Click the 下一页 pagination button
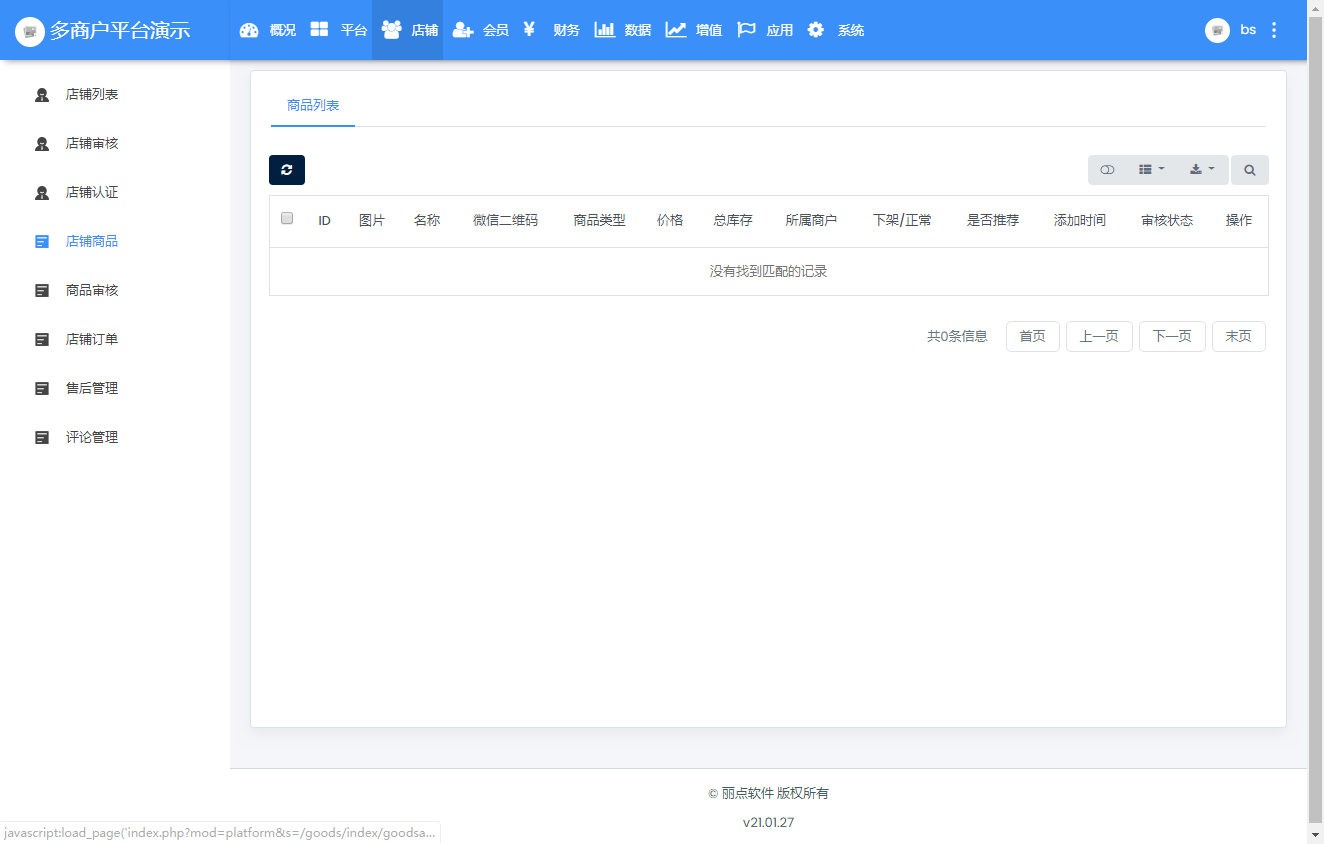This screenshot has width=1324, height=844. [1172, 336]
